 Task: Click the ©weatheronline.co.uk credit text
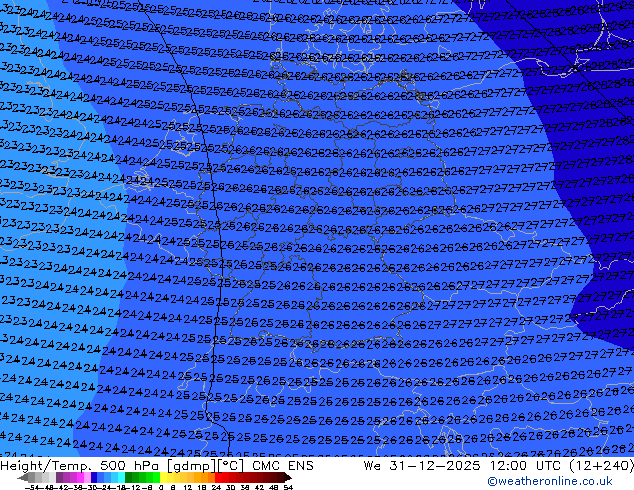point(550,481)
